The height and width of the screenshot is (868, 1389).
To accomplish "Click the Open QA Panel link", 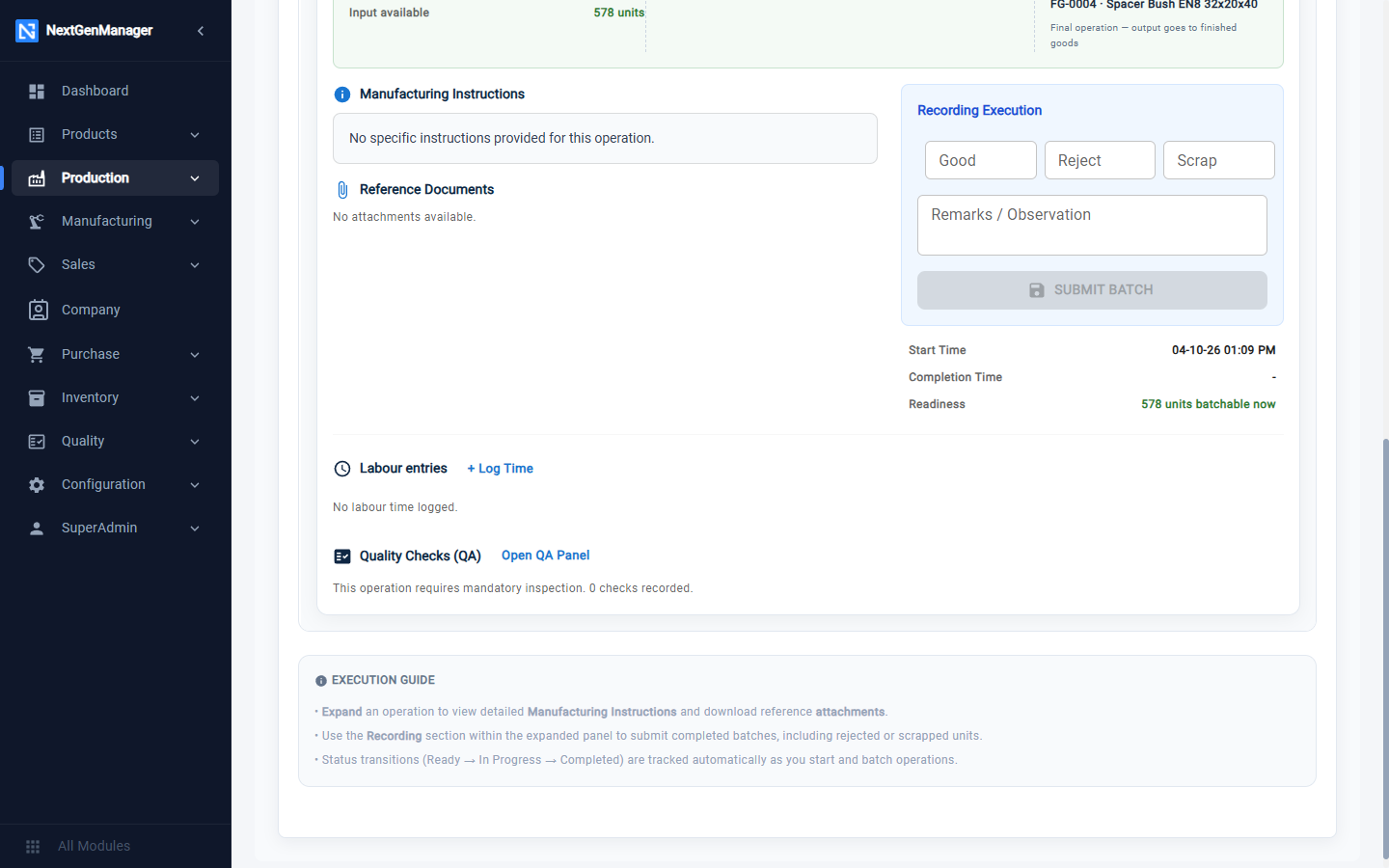I will [545, 556].
